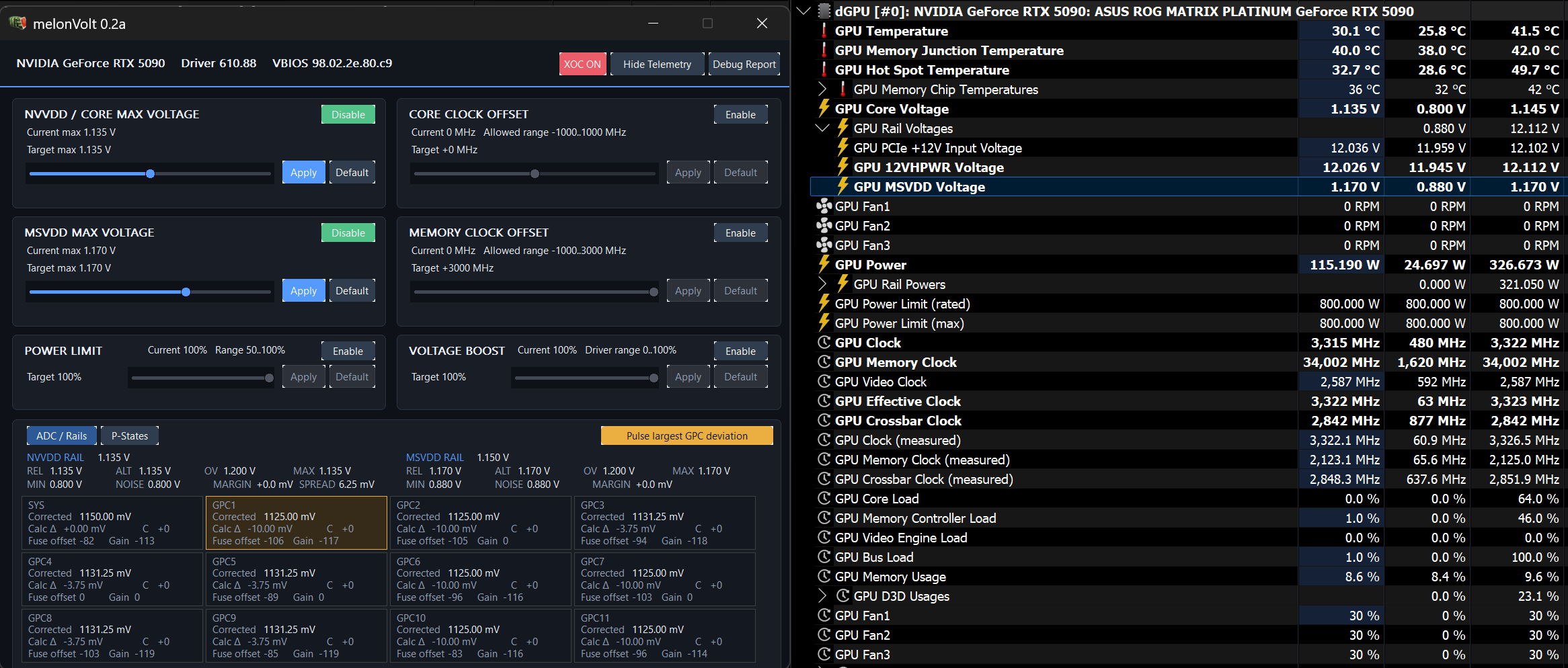Click the Power Limit slider
The image size is (1568, 668).
[202, 378]
